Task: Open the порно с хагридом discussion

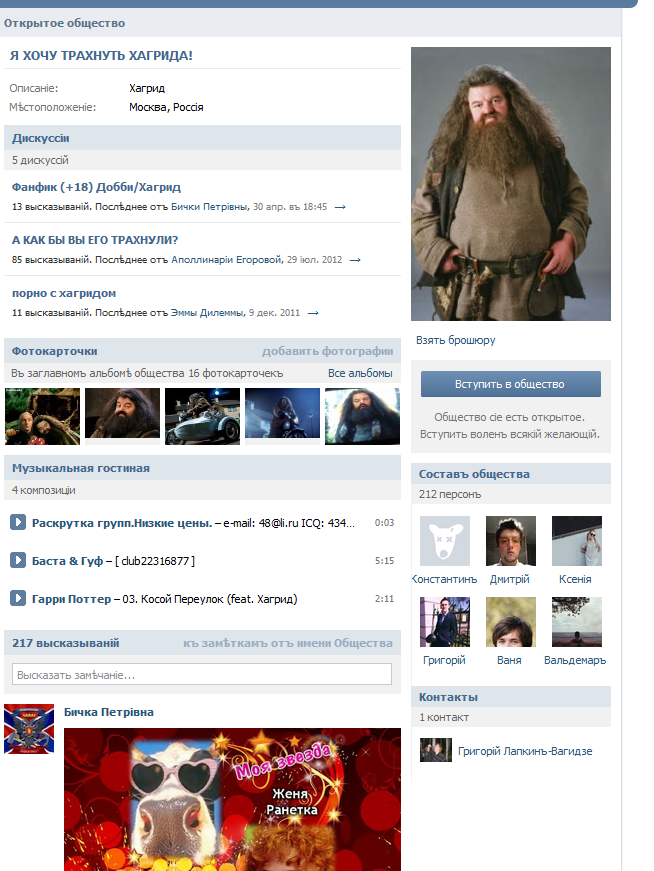Action: (64, 293)
